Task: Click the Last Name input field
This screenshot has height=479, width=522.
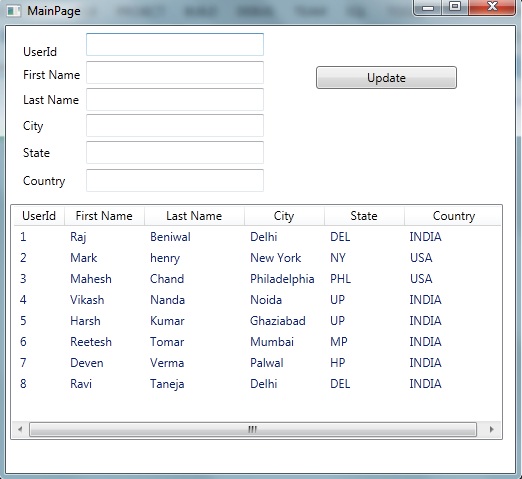Action: pyautogui.click(x=175, y=99)
